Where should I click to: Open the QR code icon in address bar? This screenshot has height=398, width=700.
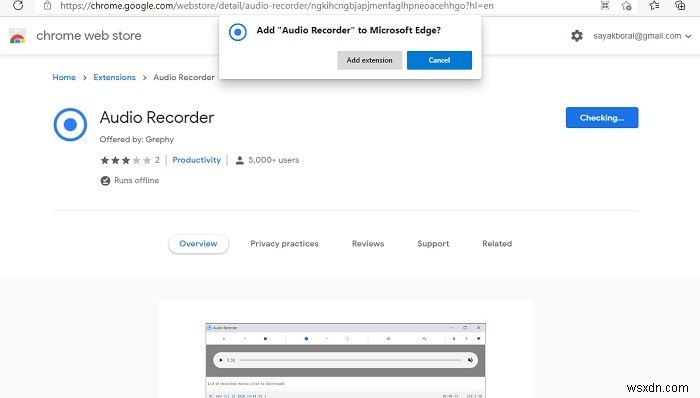605,5
